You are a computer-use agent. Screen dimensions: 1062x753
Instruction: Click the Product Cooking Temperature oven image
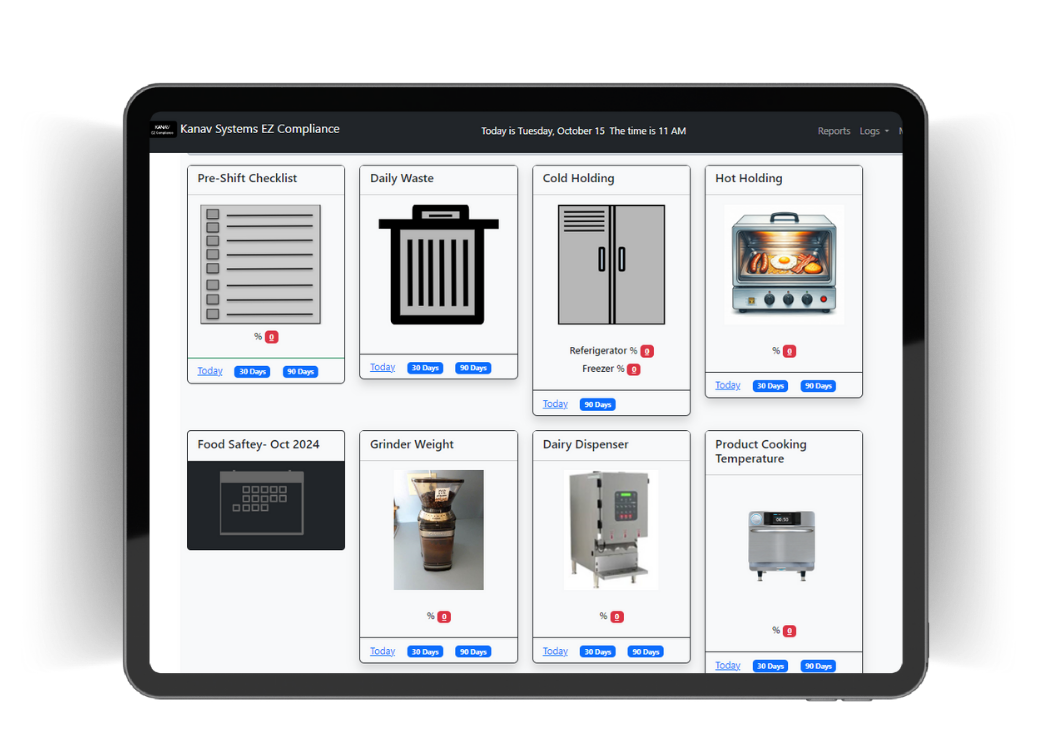(x=781, y=540)
